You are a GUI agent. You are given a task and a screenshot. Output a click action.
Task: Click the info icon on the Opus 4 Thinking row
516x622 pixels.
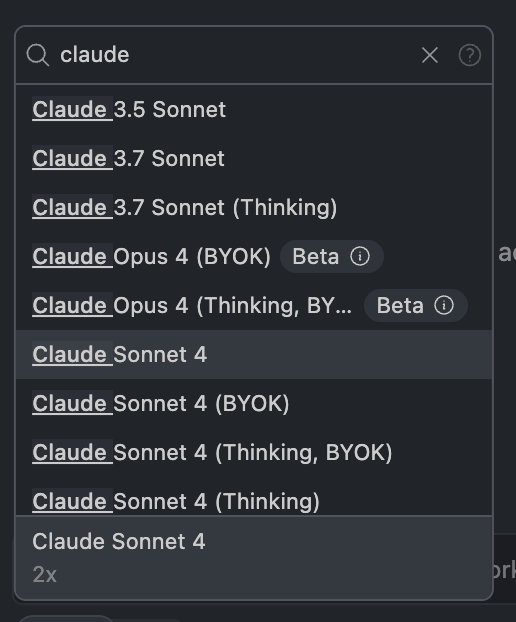click(444, 305)
